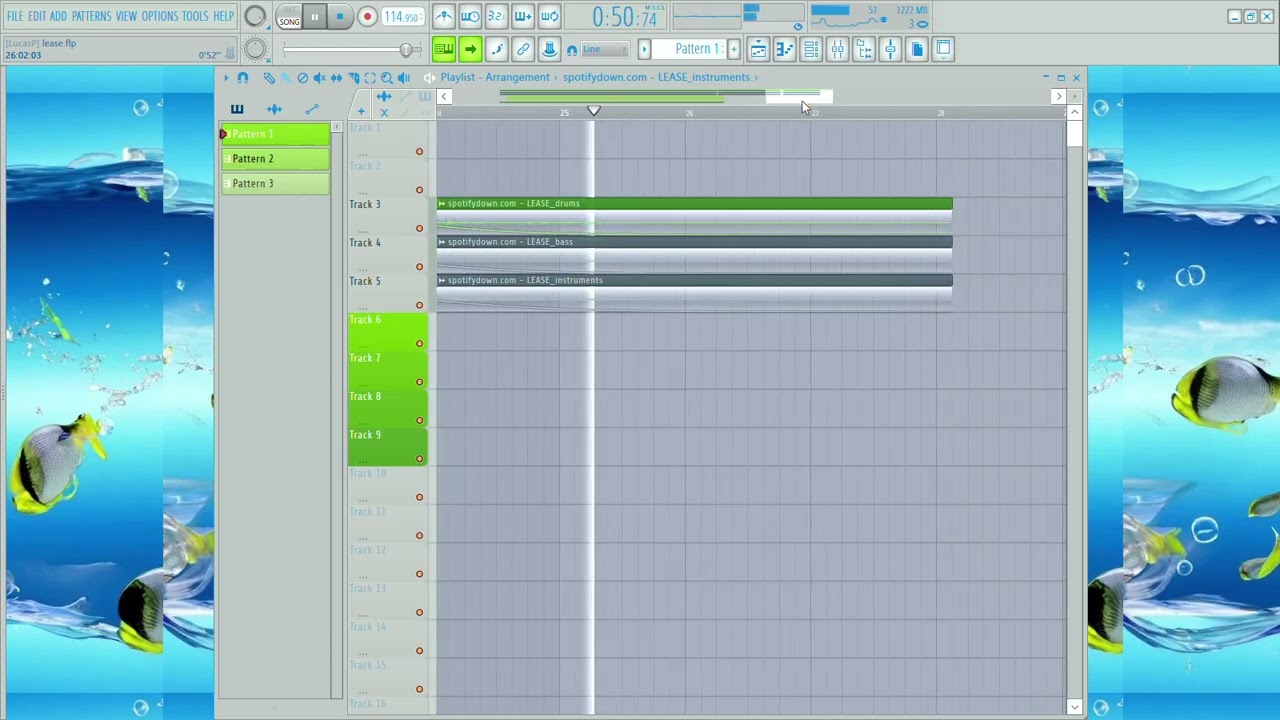Click the 0:50:74 time display
The width and height of the screenshot is (1280, 720).
624,17
